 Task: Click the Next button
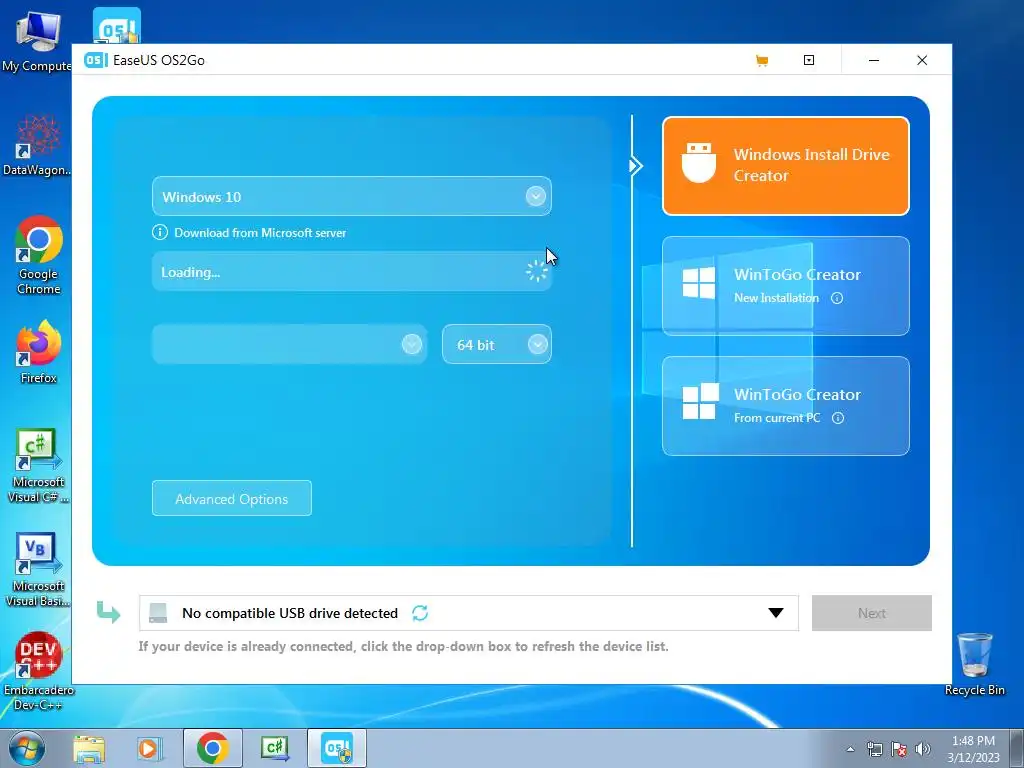pyautogui.click(x=872, y=613)
